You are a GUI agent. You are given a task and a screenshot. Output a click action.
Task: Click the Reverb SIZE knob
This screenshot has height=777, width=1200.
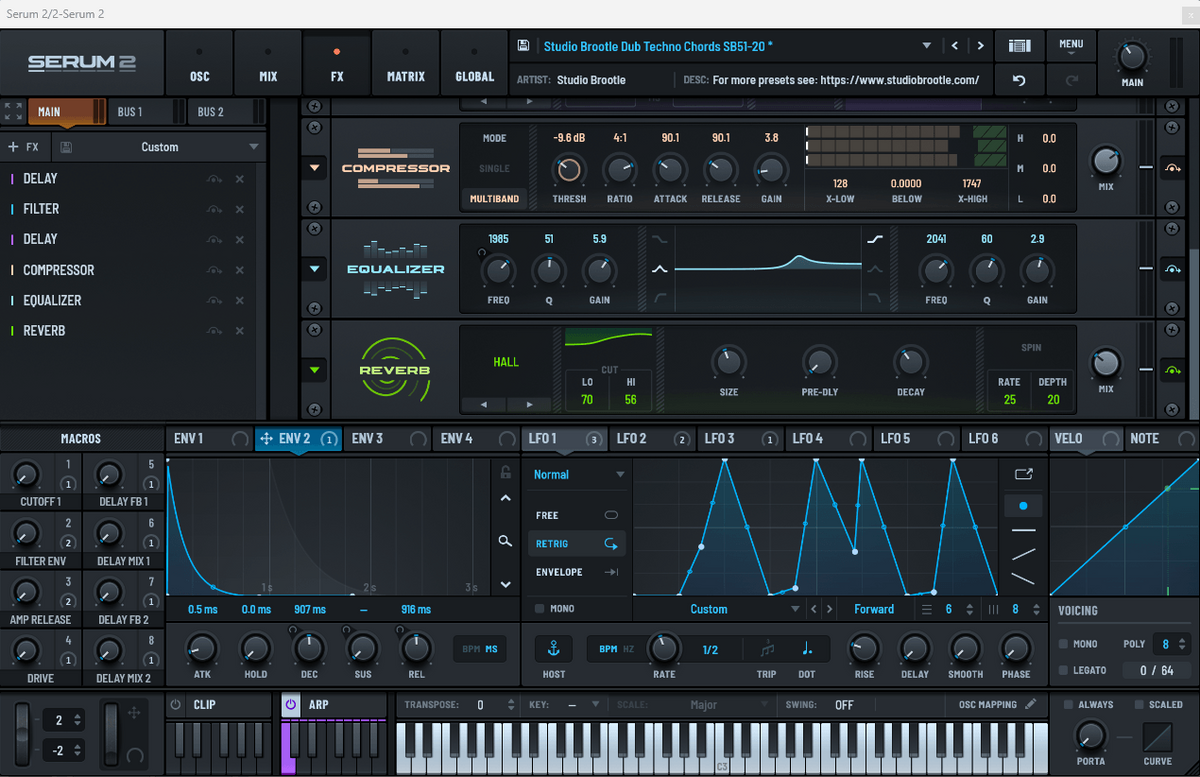[729, 361]
